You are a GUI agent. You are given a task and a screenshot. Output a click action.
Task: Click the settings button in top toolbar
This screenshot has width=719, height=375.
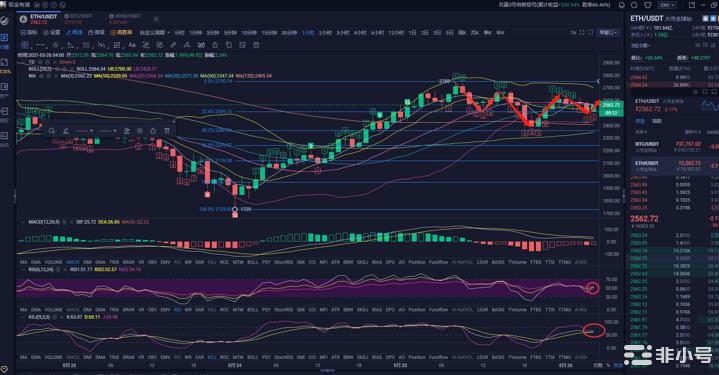click(x=52, y=33)
